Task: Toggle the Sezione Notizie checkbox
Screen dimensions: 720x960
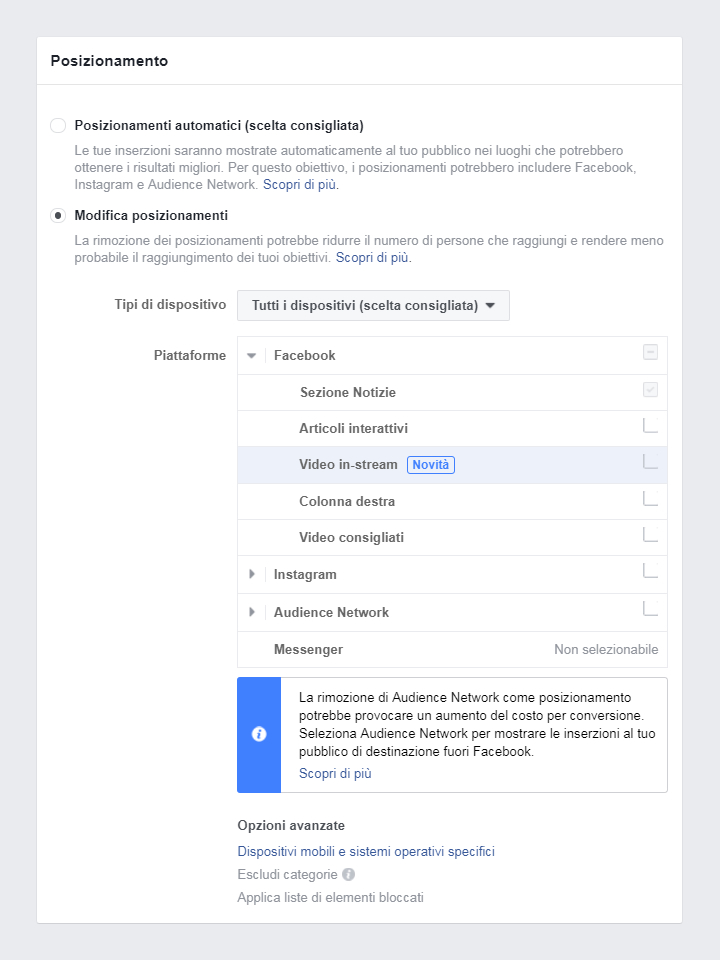Action: tap(651, 392)
